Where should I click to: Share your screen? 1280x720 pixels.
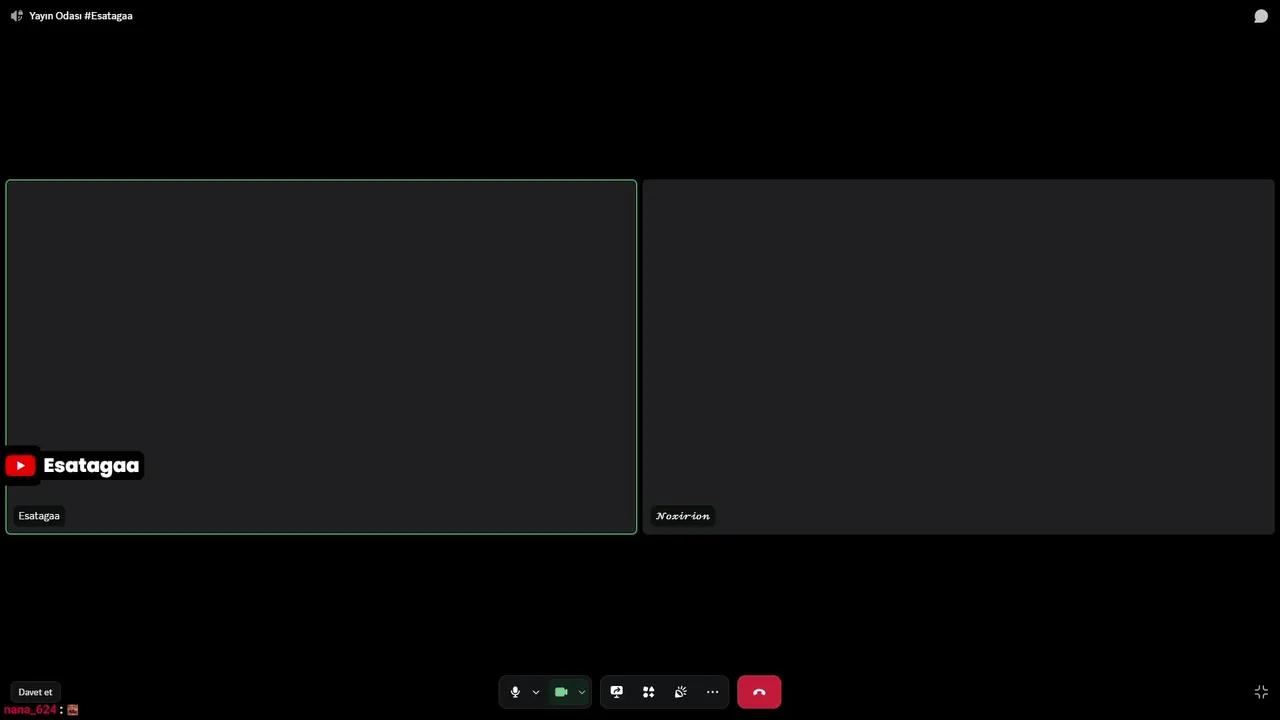coord(617,692)
